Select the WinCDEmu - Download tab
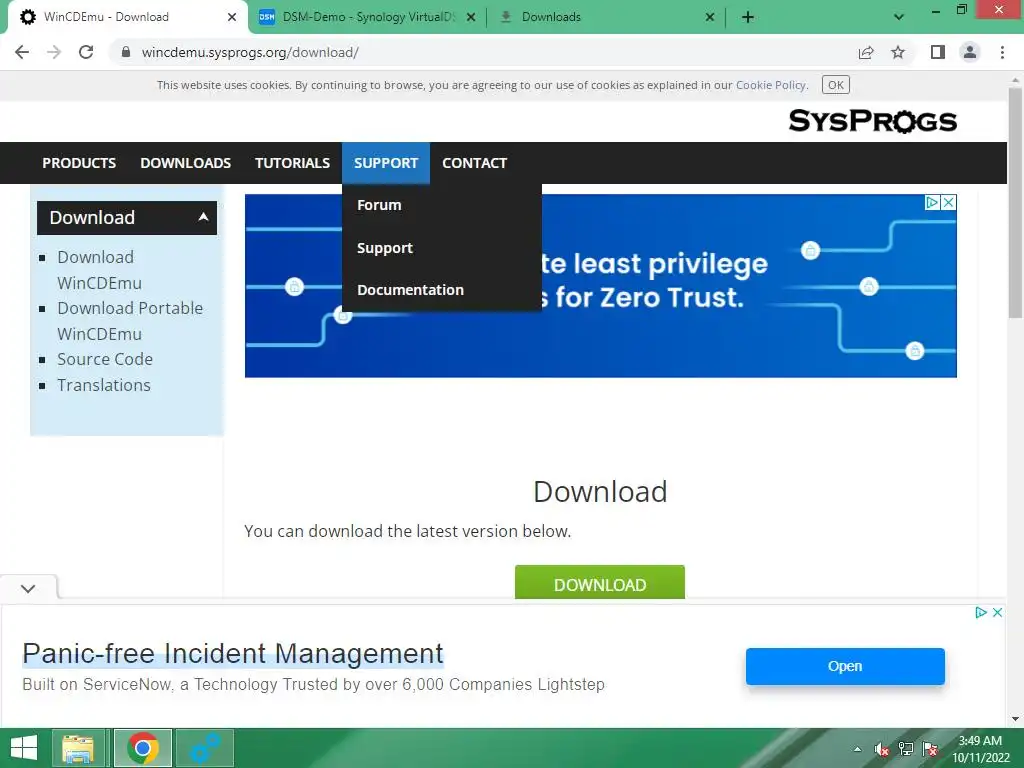The height and width of the screenshot is (768, 1024). (127, 17)
